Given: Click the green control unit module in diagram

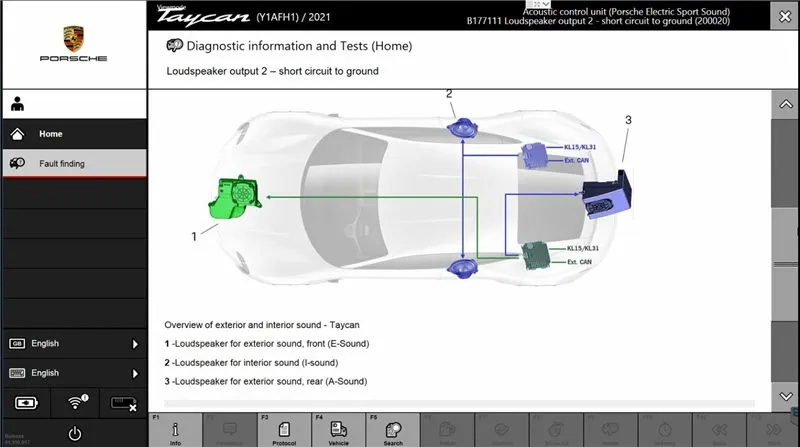Looking at the screenshot, I should tap(536, 255).
